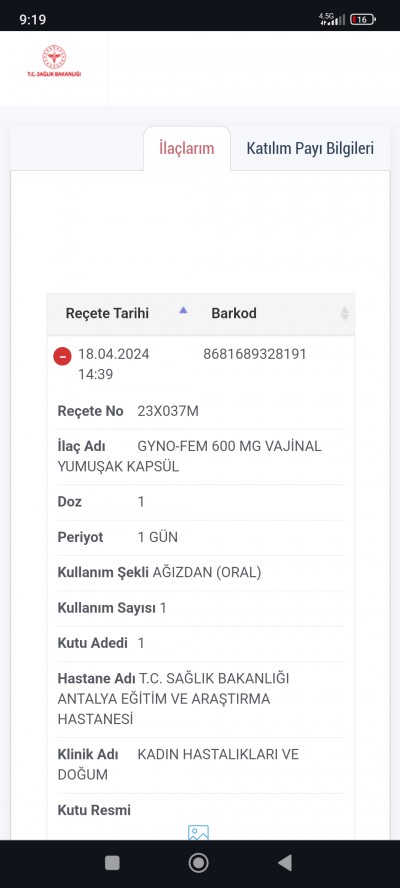400x888 pixels.
Task: Open the Kutu Resmi image icon
Action: pos(198,832)
